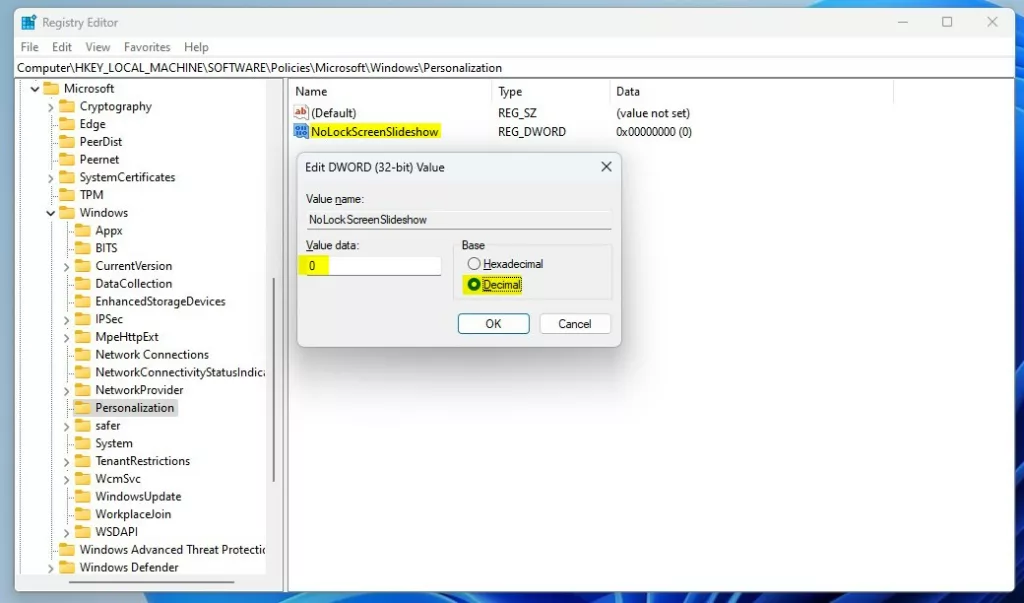This screenshot has width=1024, height=603.
Task: Click the TPM folder icon
Action: coord(67,194)
